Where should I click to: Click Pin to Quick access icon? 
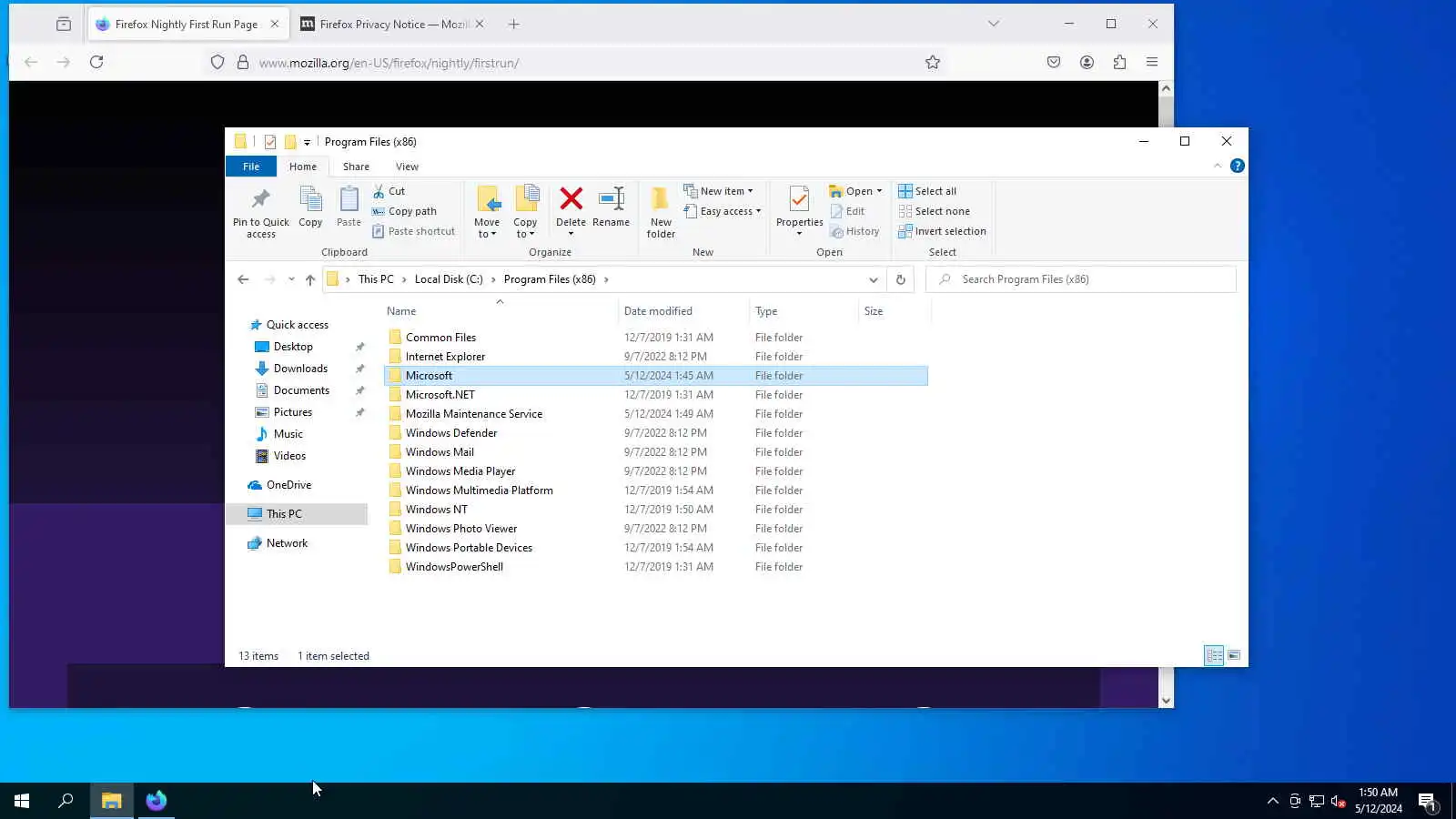tap(261, 199)
